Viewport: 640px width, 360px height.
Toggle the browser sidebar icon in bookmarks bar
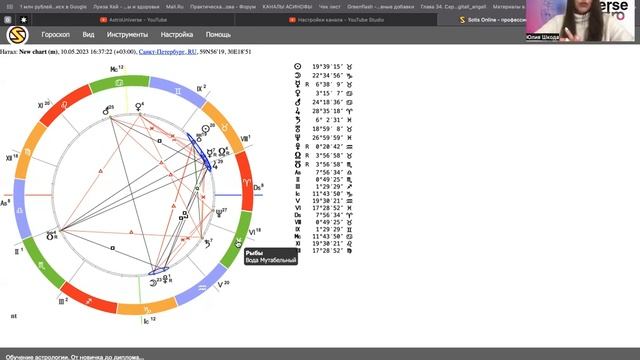10,7
